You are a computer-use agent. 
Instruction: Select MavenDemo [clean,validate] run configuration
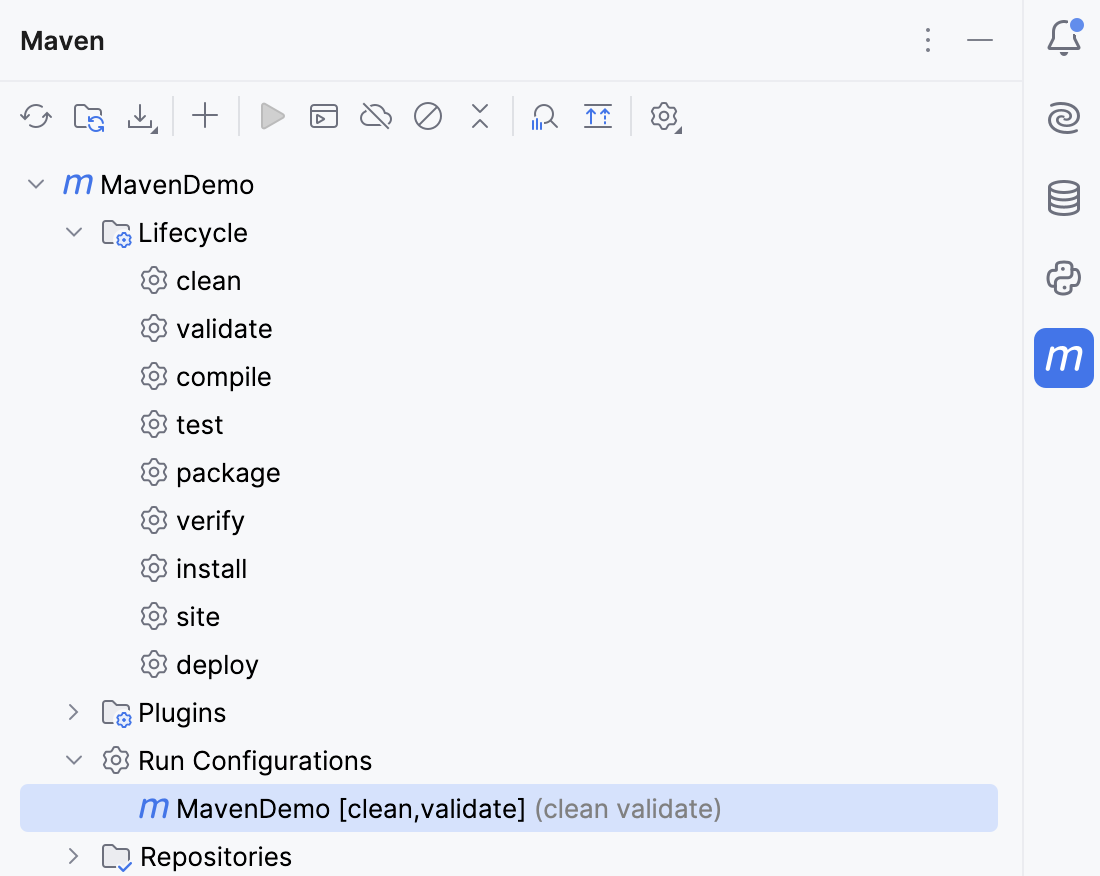[350, 809]
